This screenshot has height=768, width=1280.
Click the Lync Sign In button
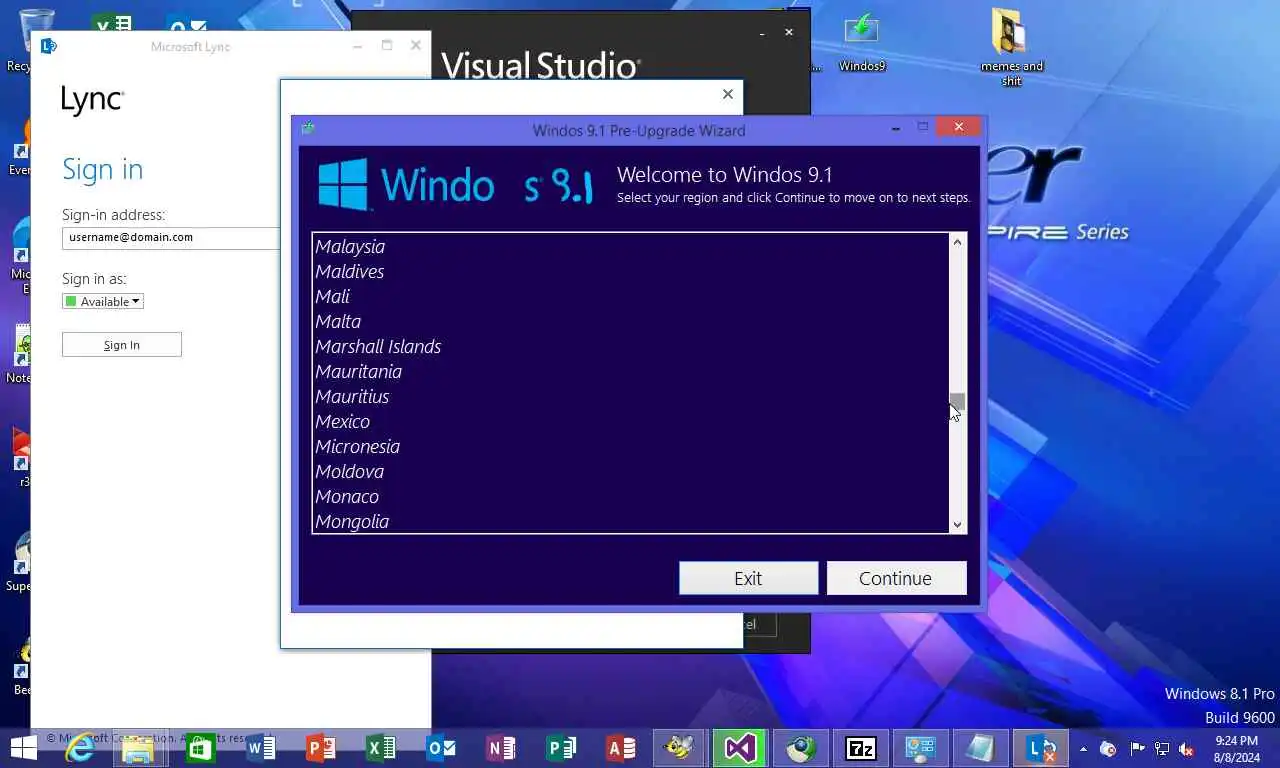[122, 345]
